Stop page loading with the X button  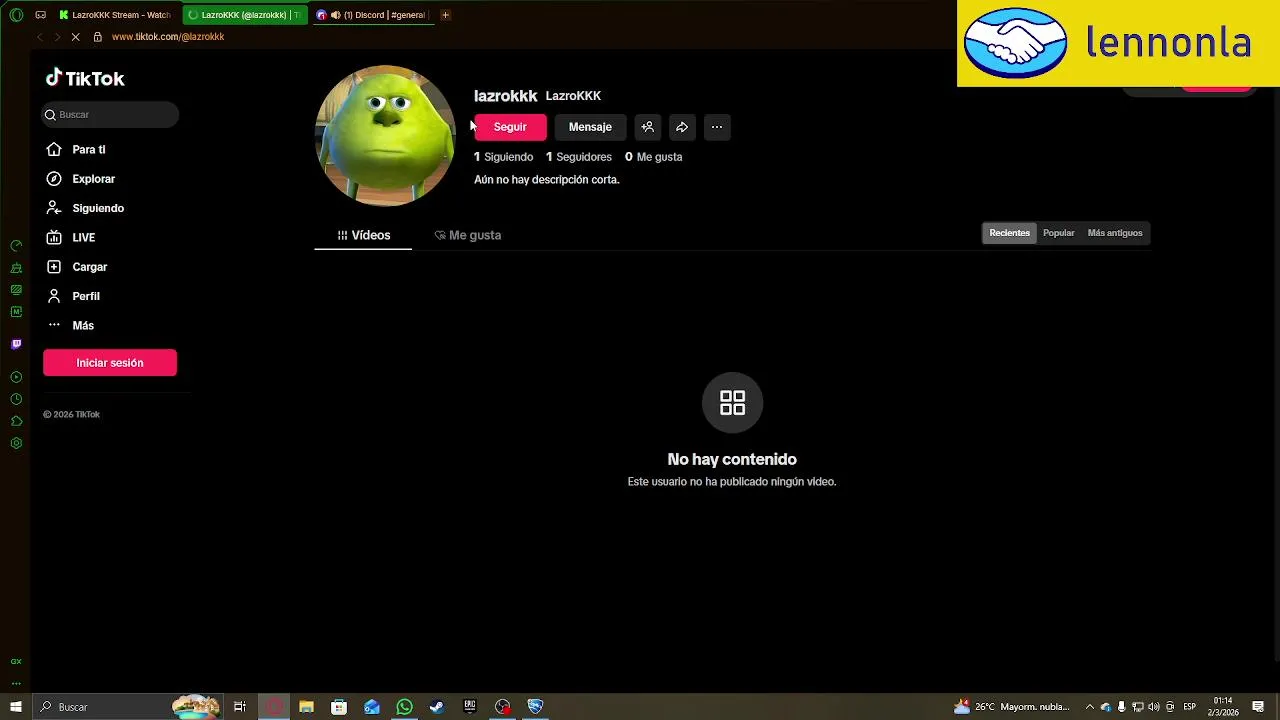tap(75, 37)
